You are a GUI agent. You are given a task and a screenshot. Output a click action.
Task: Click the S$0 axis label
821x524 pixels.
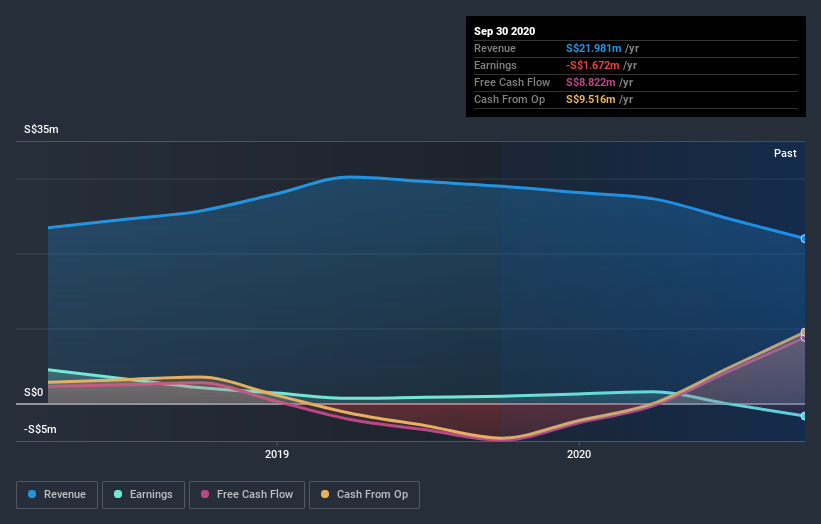click(34, 393)
